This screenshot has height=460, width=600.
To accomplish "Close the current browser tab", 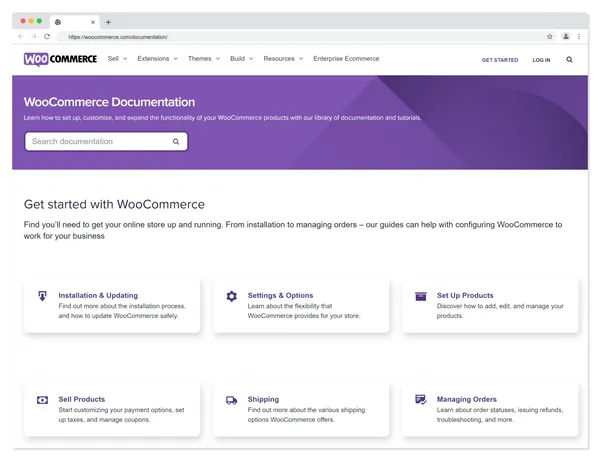I will tap(93, 22).
